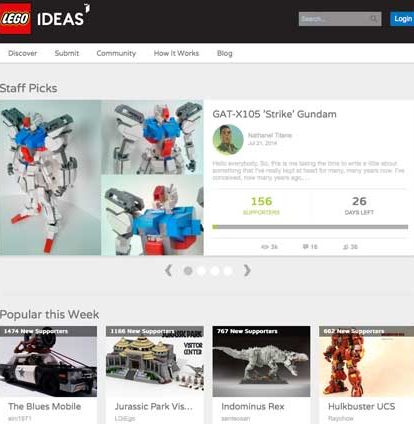The height and width of the screenshot is (424, 414).
Task: Select the first carousel dot
Action: [188, 271]
